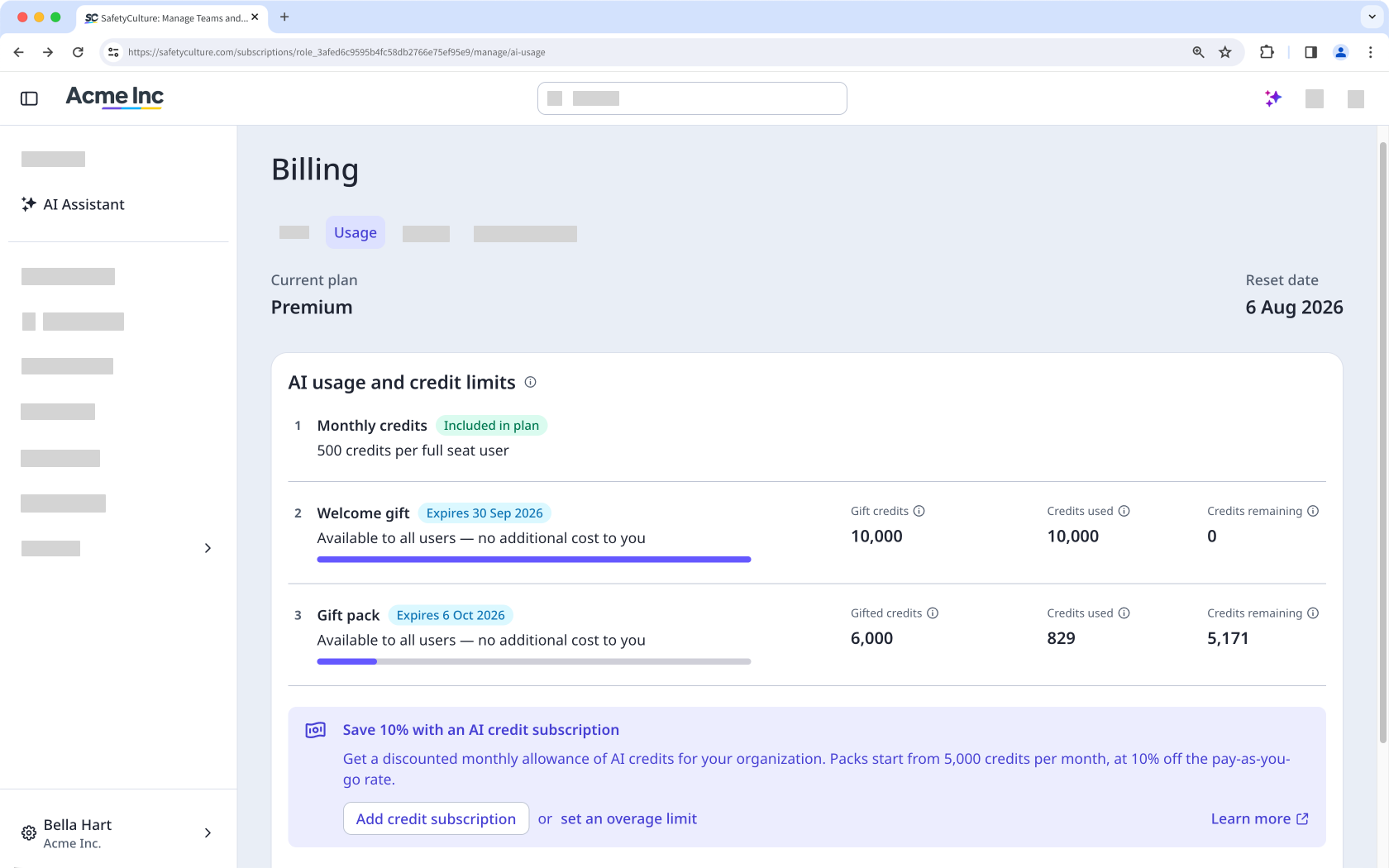
Task: Expand the tab search dropdown arrow
Action: [1372, 17]
